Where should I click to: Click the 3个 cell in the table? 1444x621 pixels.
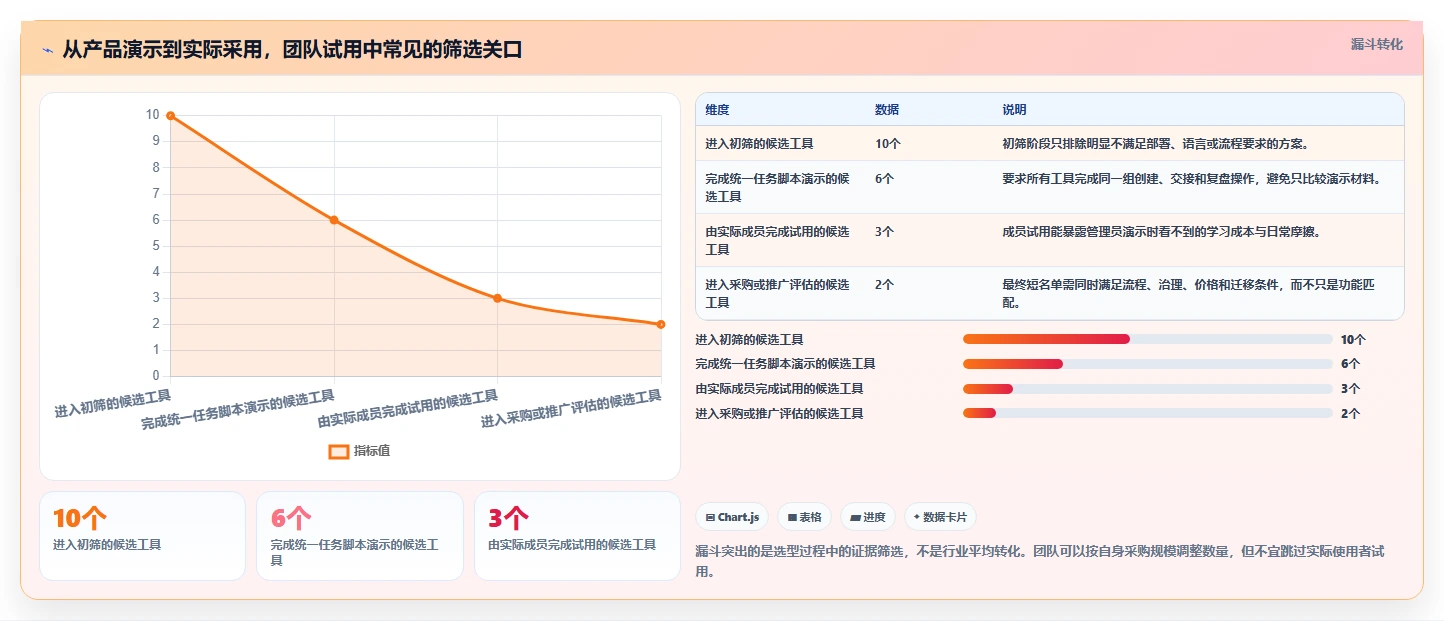coord(885,232)
